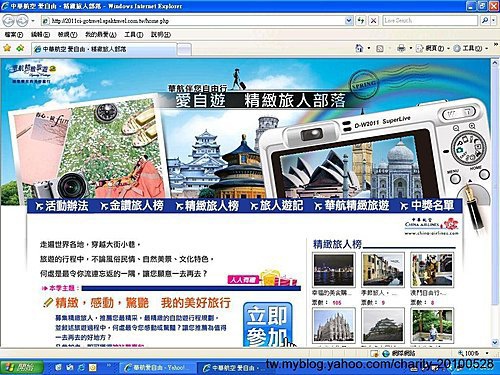The width and height of the screenshot is (500, 375).
Task: Open the 檢視(V) menu
Action: (67, 35)
